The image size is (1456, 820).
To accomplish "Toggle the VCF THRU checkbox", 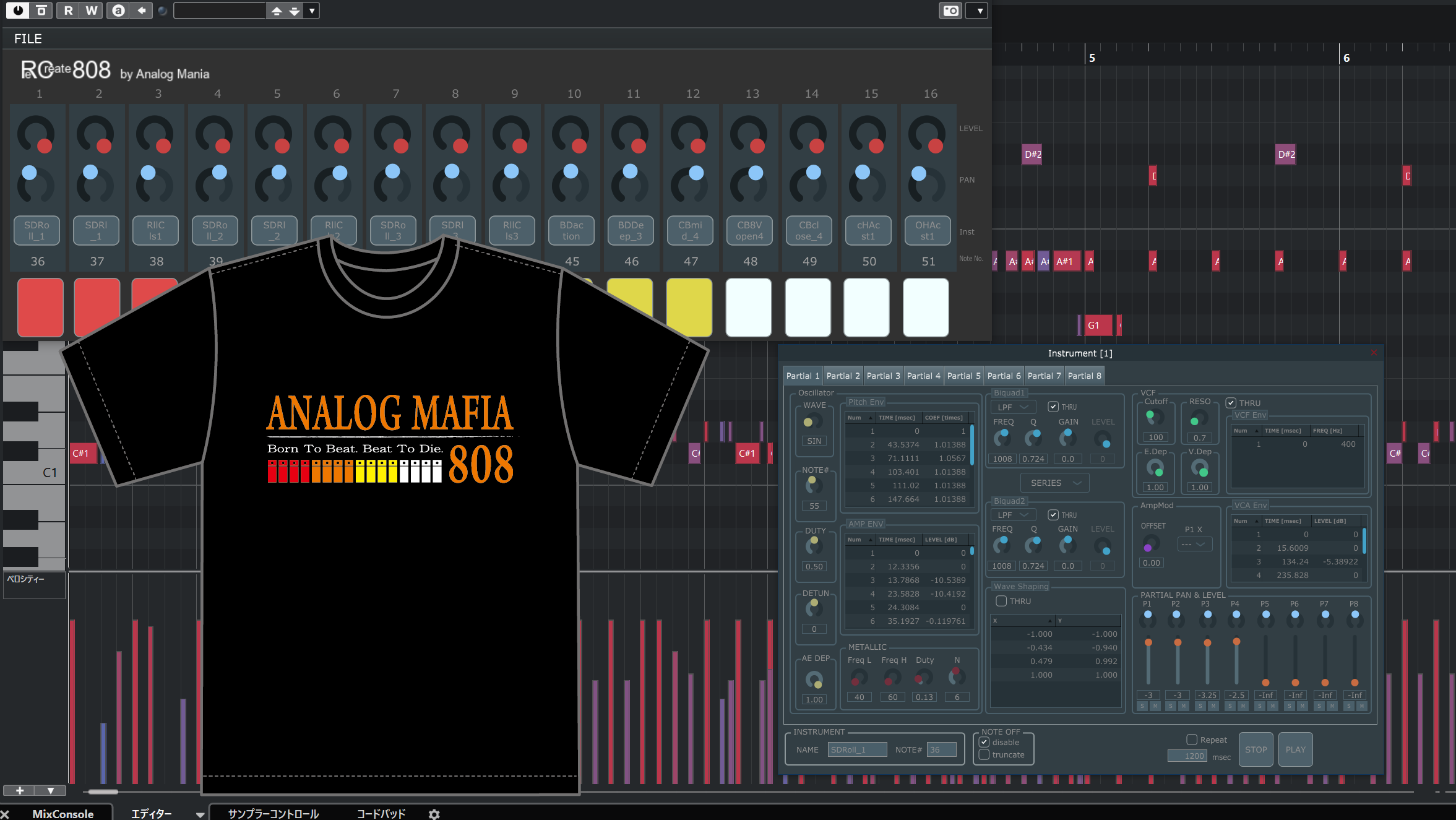I will coord(1231,403).
